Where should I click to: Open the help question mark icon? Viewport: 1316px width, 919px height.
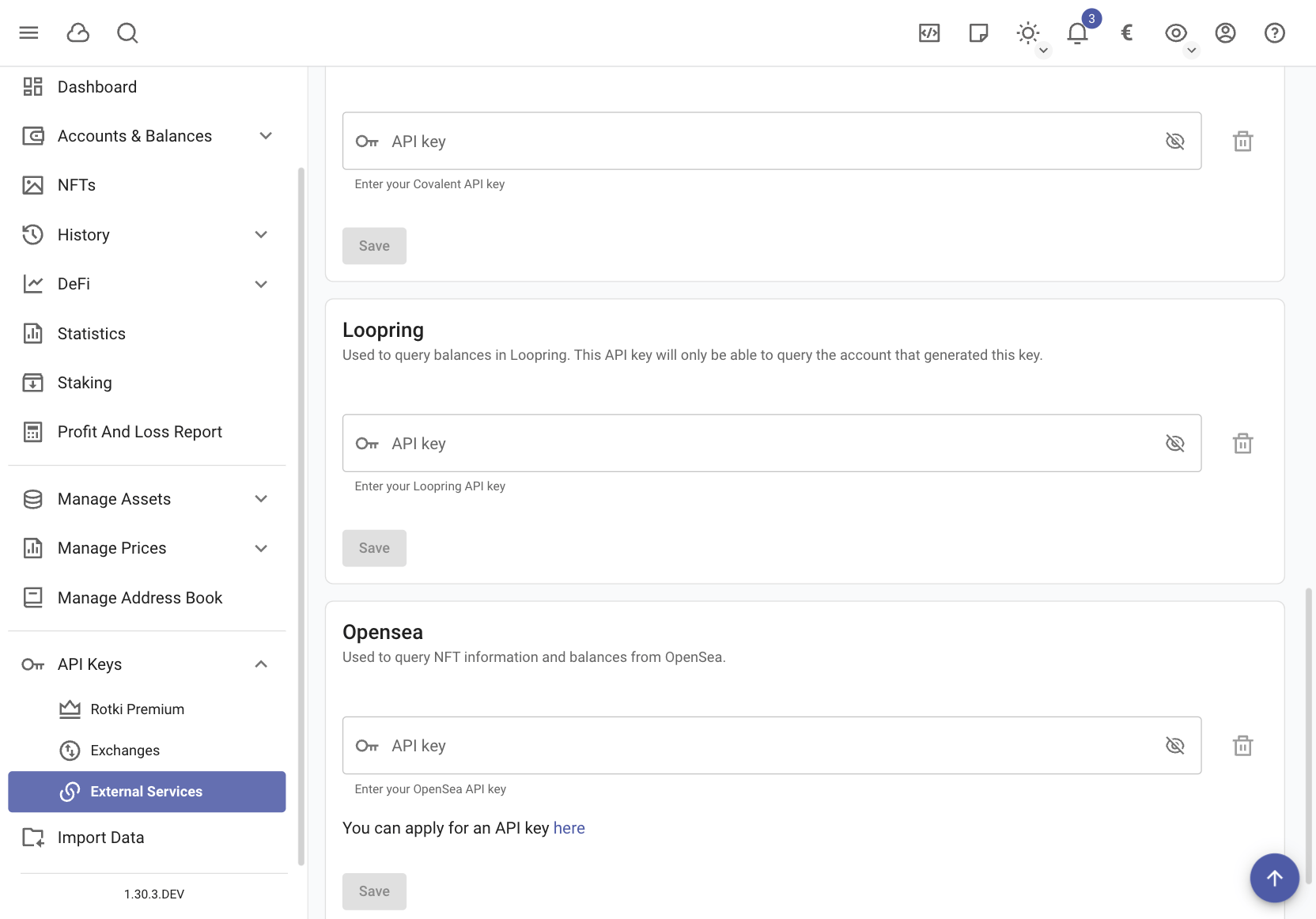(1275, 32)
